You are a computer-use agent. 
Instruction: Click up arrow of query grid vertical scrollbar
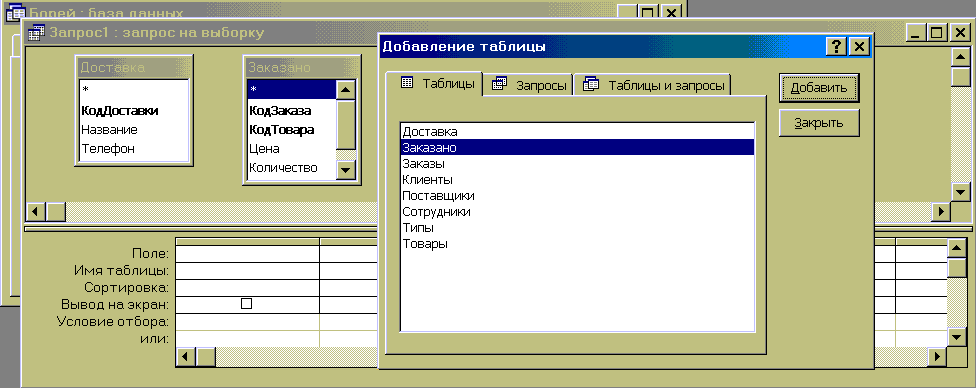click(957, 249)
